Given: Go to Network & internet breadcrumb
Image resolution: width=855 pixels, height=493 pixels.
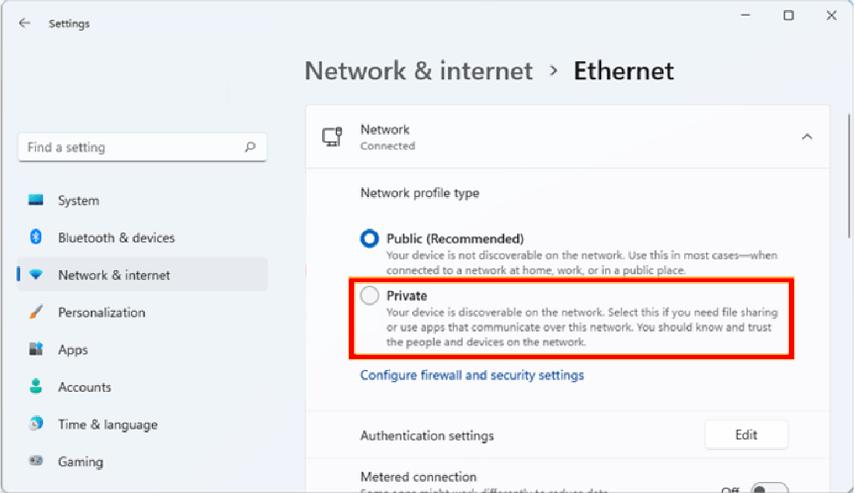Looking at the screenshot, I should (418, 72).
